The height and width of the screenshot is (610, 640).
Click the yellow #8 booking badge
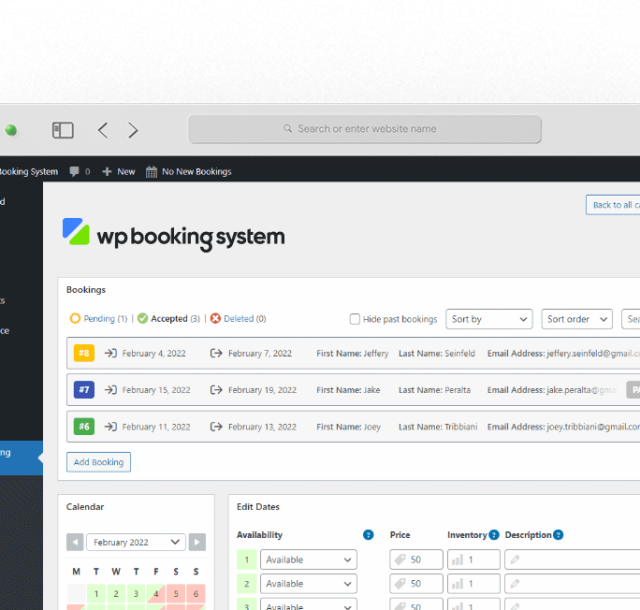pos(84,353)
